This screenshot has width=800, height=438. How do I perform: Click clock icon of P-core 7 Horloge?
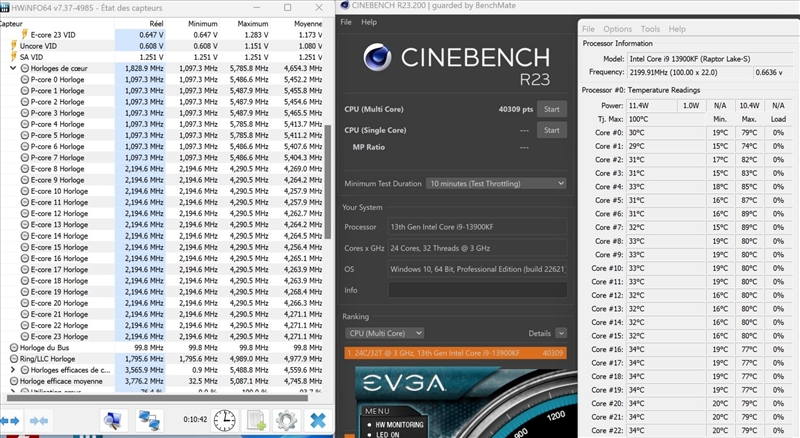[24, 158]
